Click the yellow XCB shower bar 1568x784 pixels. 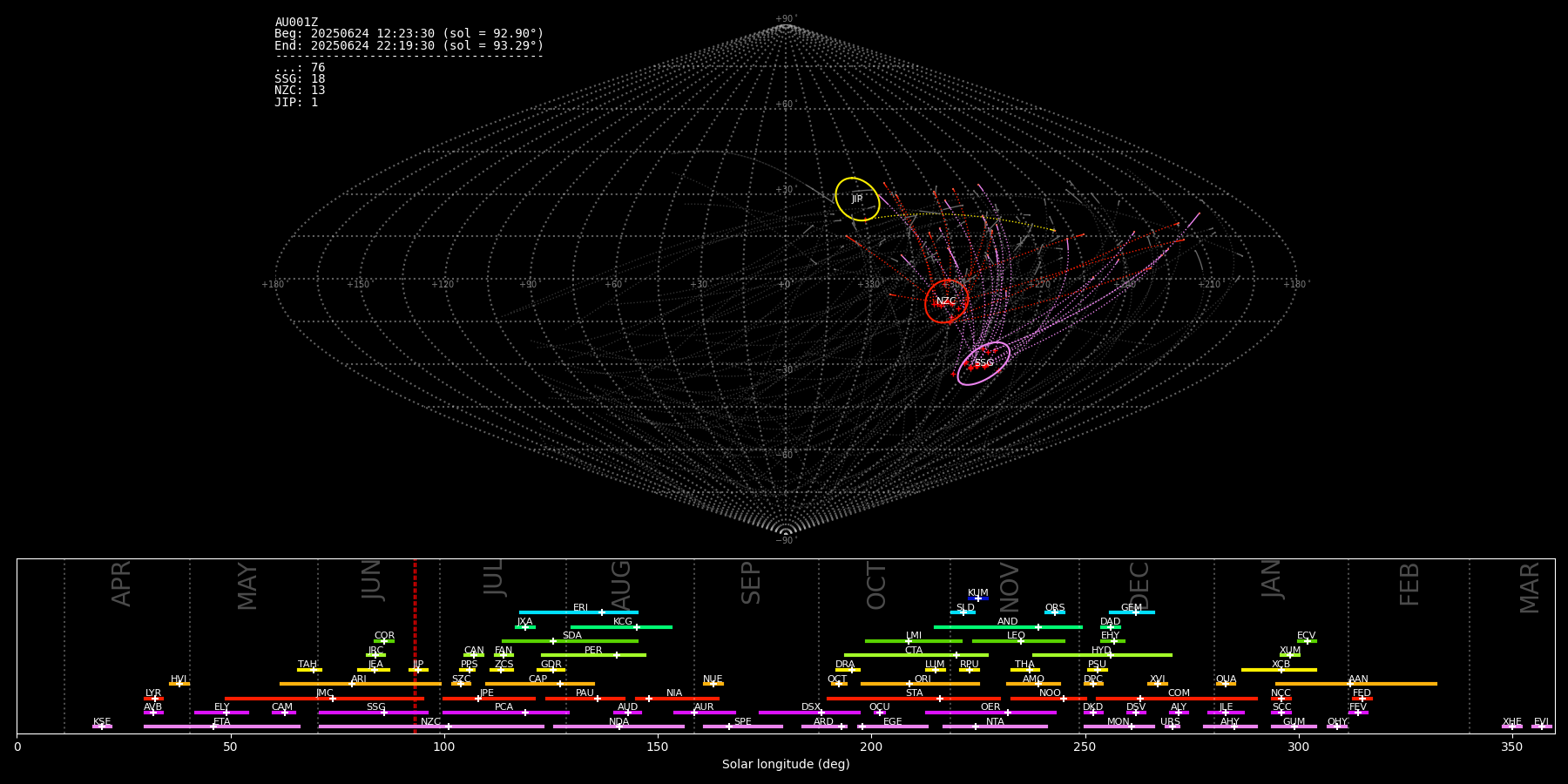point(1279,670)
